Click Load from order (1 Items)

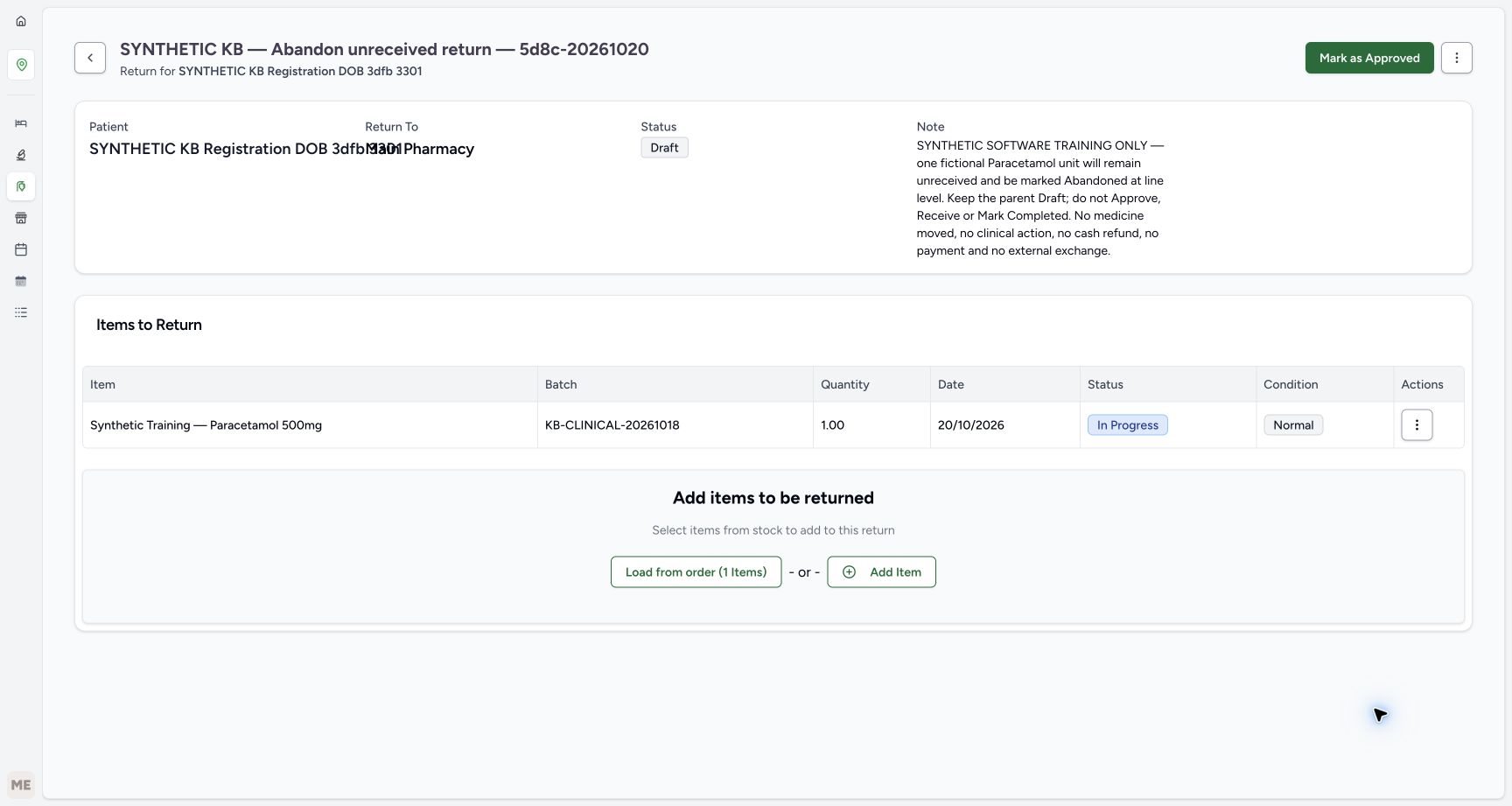pyautogui.click(x=696, y=572)
